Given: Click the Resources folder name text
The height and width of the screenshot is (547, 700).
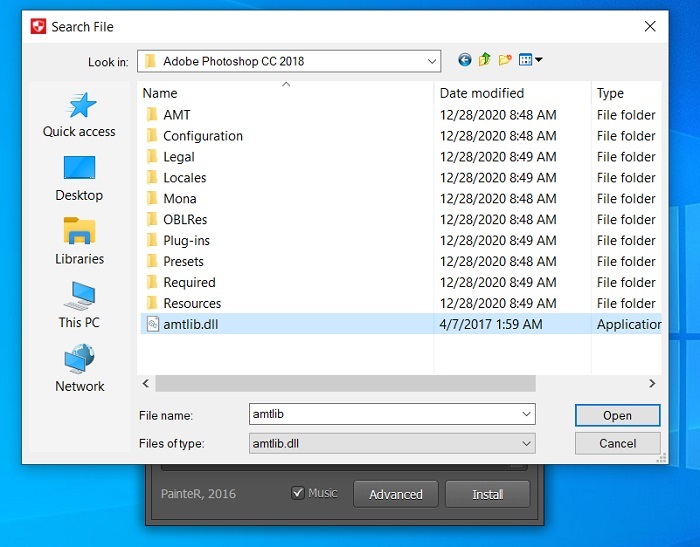Looking at the screenshot, I should (x=192, y=303).
